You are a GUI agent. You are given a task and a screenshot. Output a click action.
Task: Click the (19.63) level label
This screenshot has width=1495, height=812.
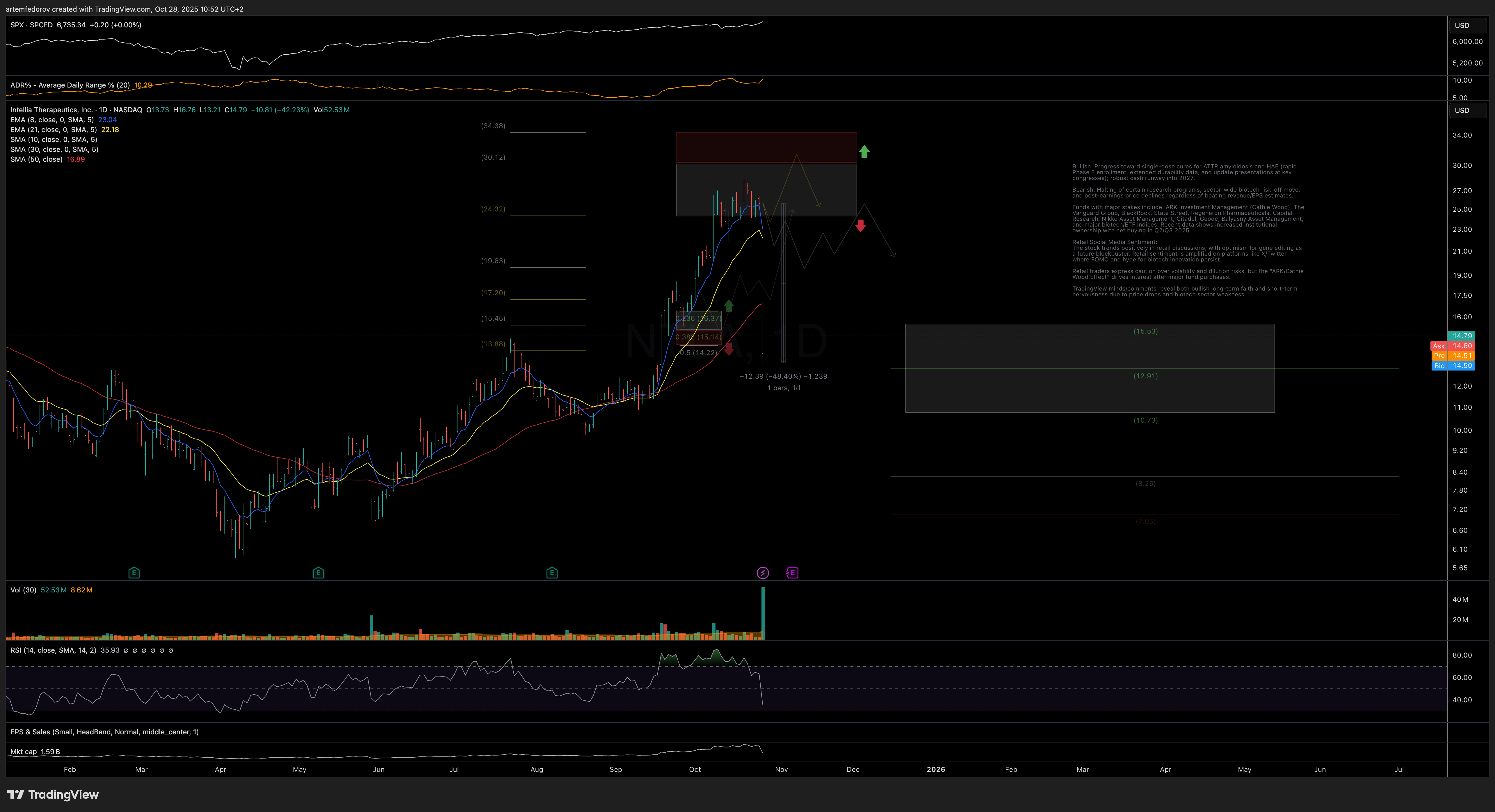coord(493,261)
